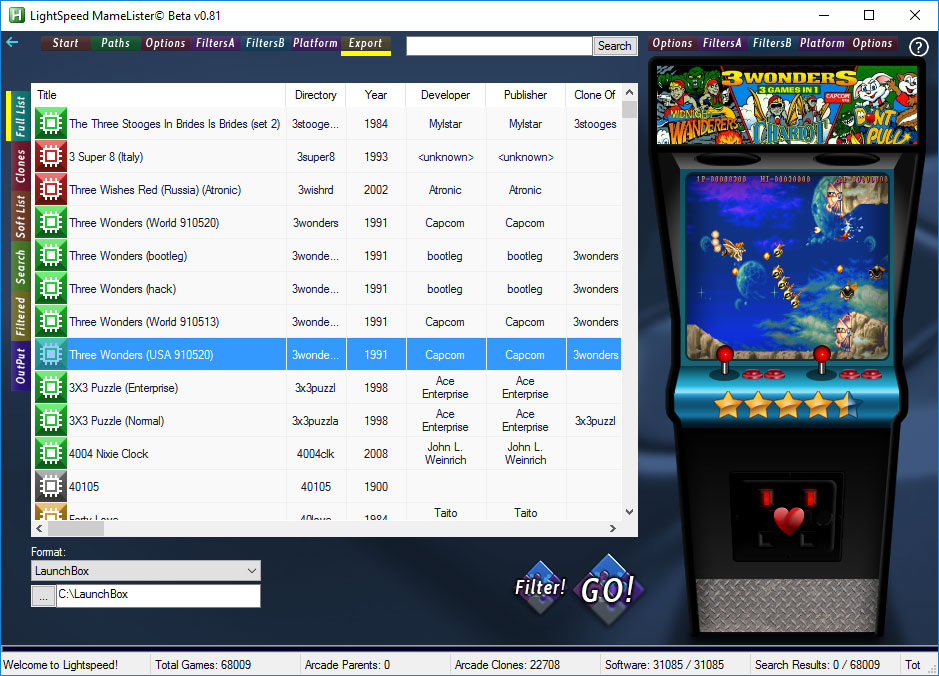The height and width of the screenshot is (676, 939).
Task: Click the chip icon for The Three Stooges row
Action: click(51, 123)
